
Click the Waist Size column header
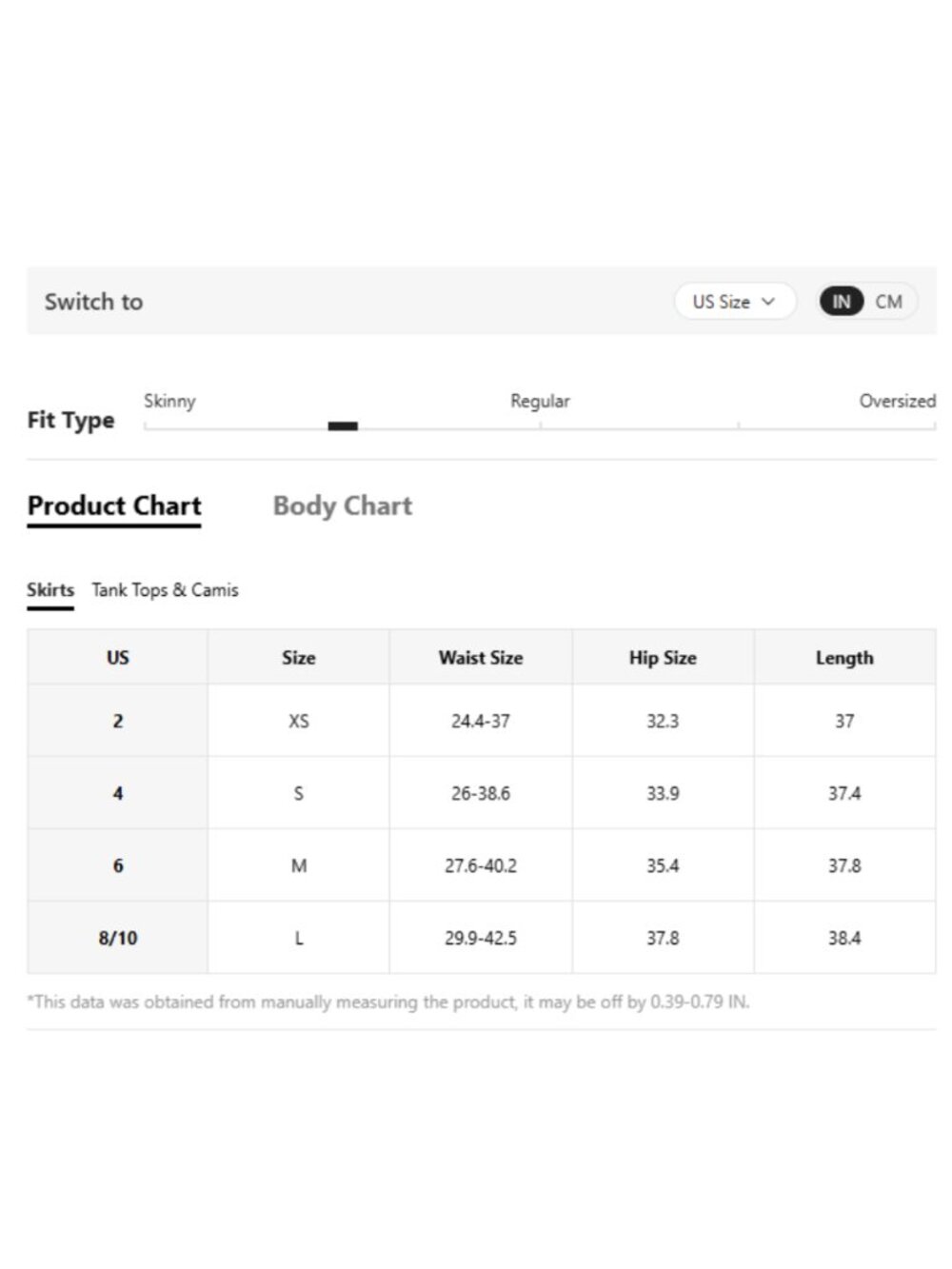pyautogui.click(x=481, y=657)
